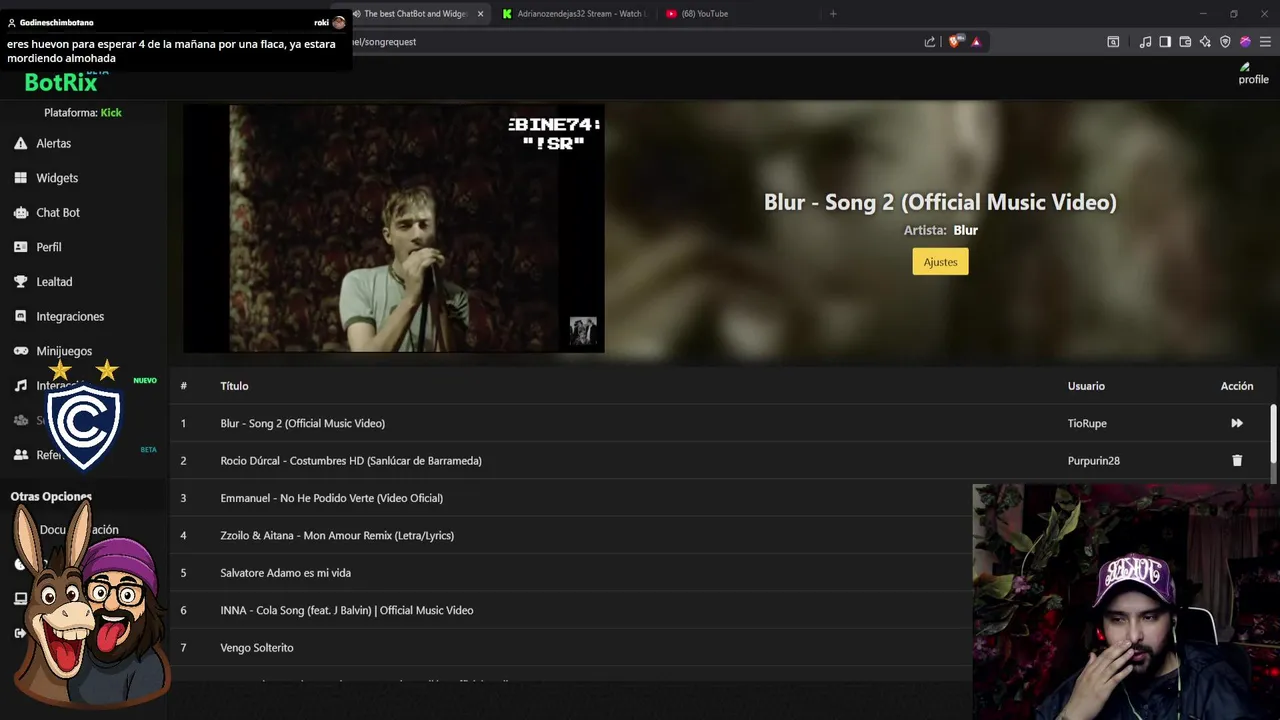The width and height of the screenshot is (1280, 720).
Task: Open the Chat Bot robot icon
Action: (20, 213)
